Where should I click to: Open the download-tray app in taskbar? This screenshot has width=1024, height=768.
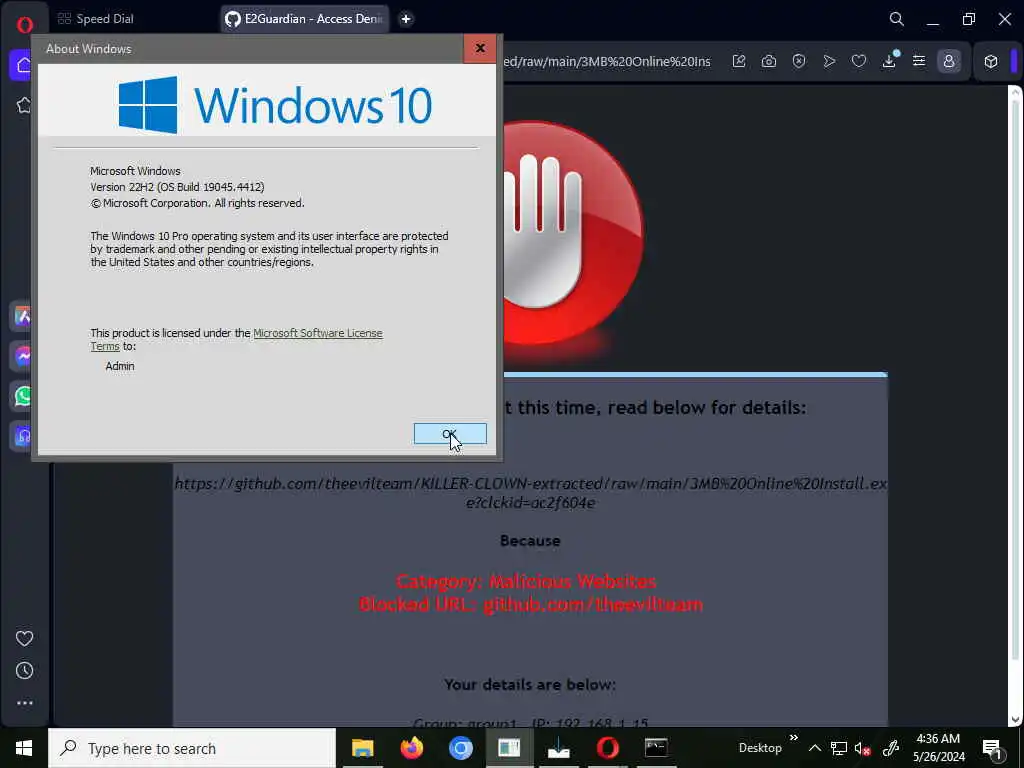point(558,748)
